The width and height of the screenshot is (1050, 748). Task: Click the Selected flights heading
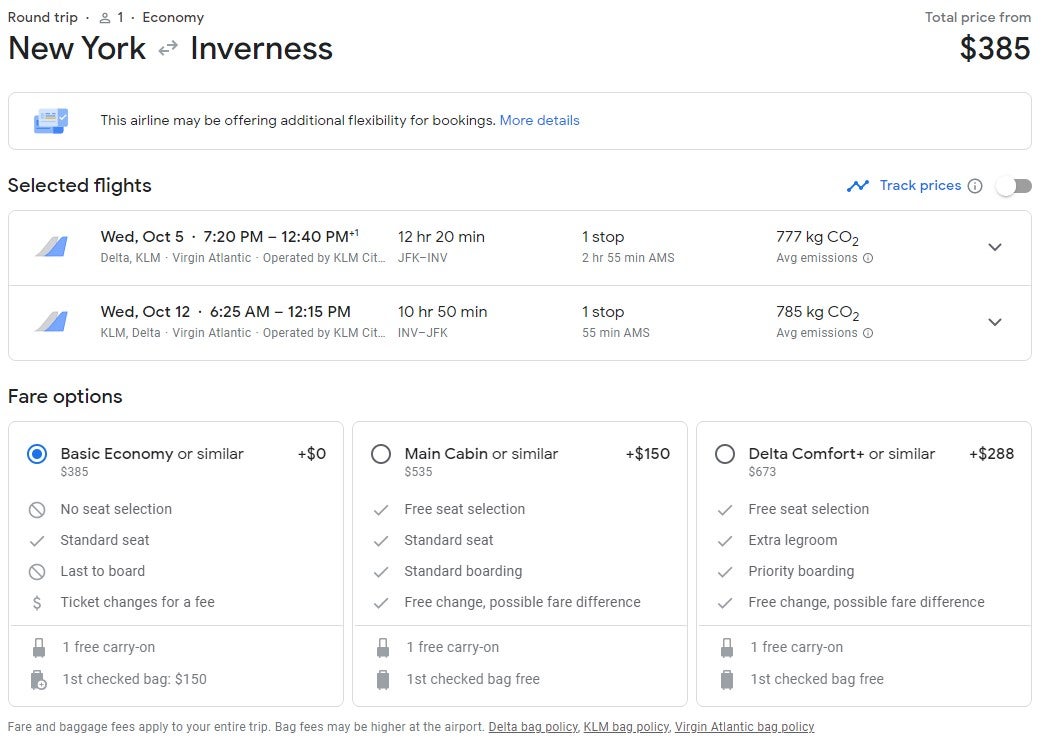(x=80, y=185)
